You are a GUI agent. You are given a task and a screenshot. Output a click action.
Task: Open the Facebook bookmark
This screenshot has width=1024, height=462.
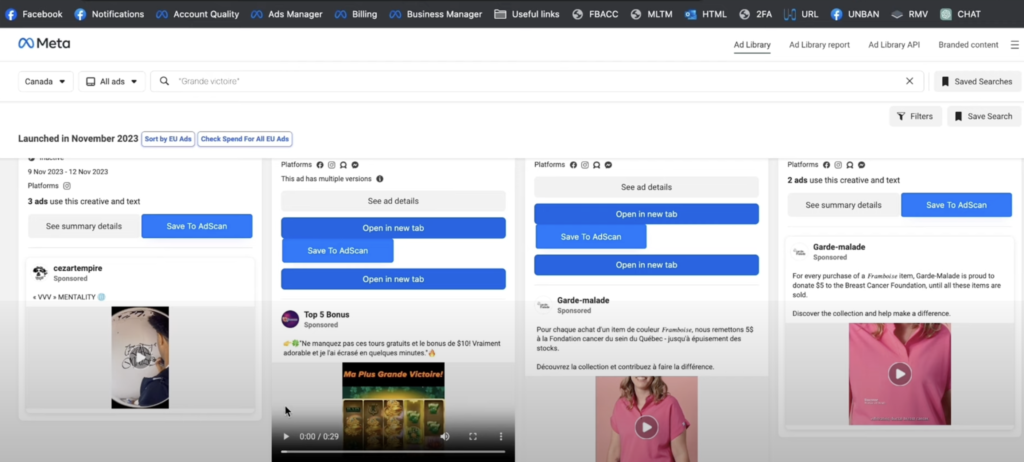tap(34, 14)
